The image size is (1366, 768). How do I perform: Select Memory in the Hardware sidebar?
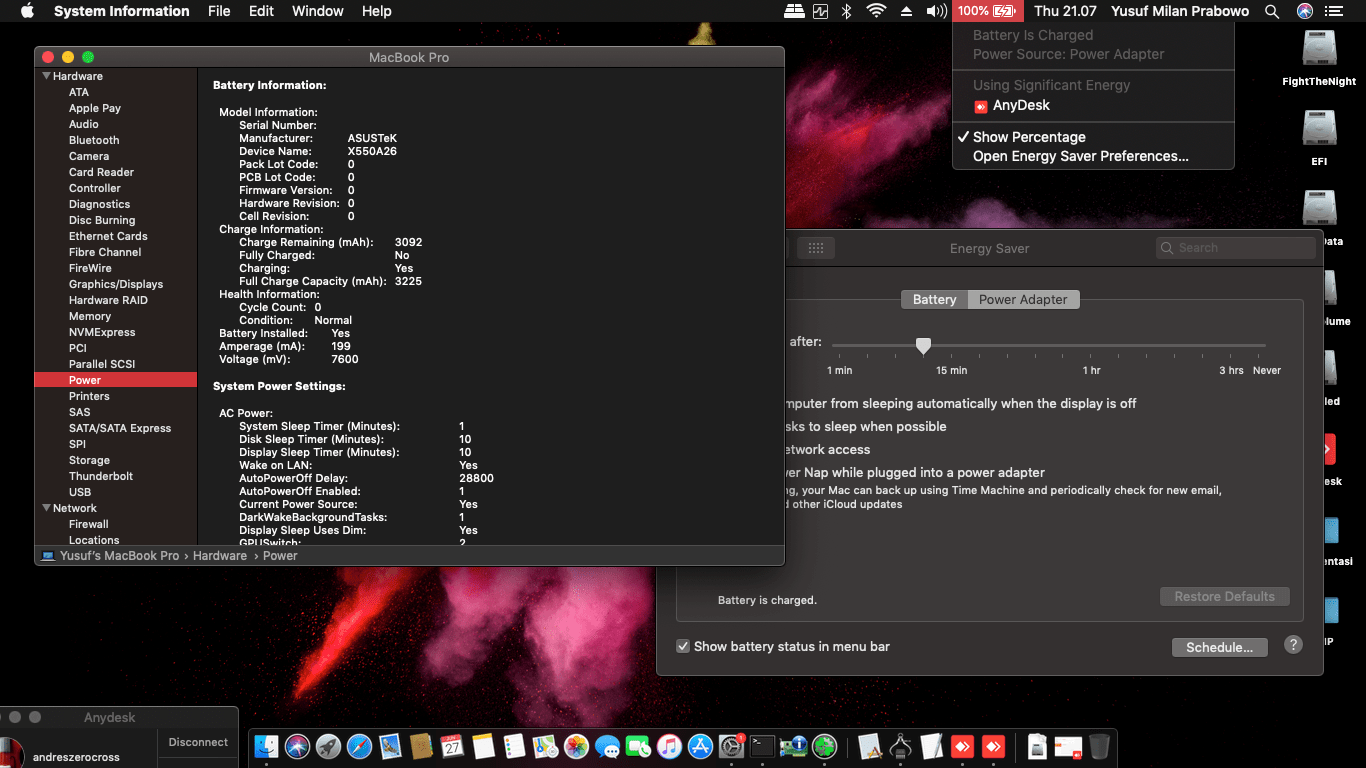pos(90,316)
